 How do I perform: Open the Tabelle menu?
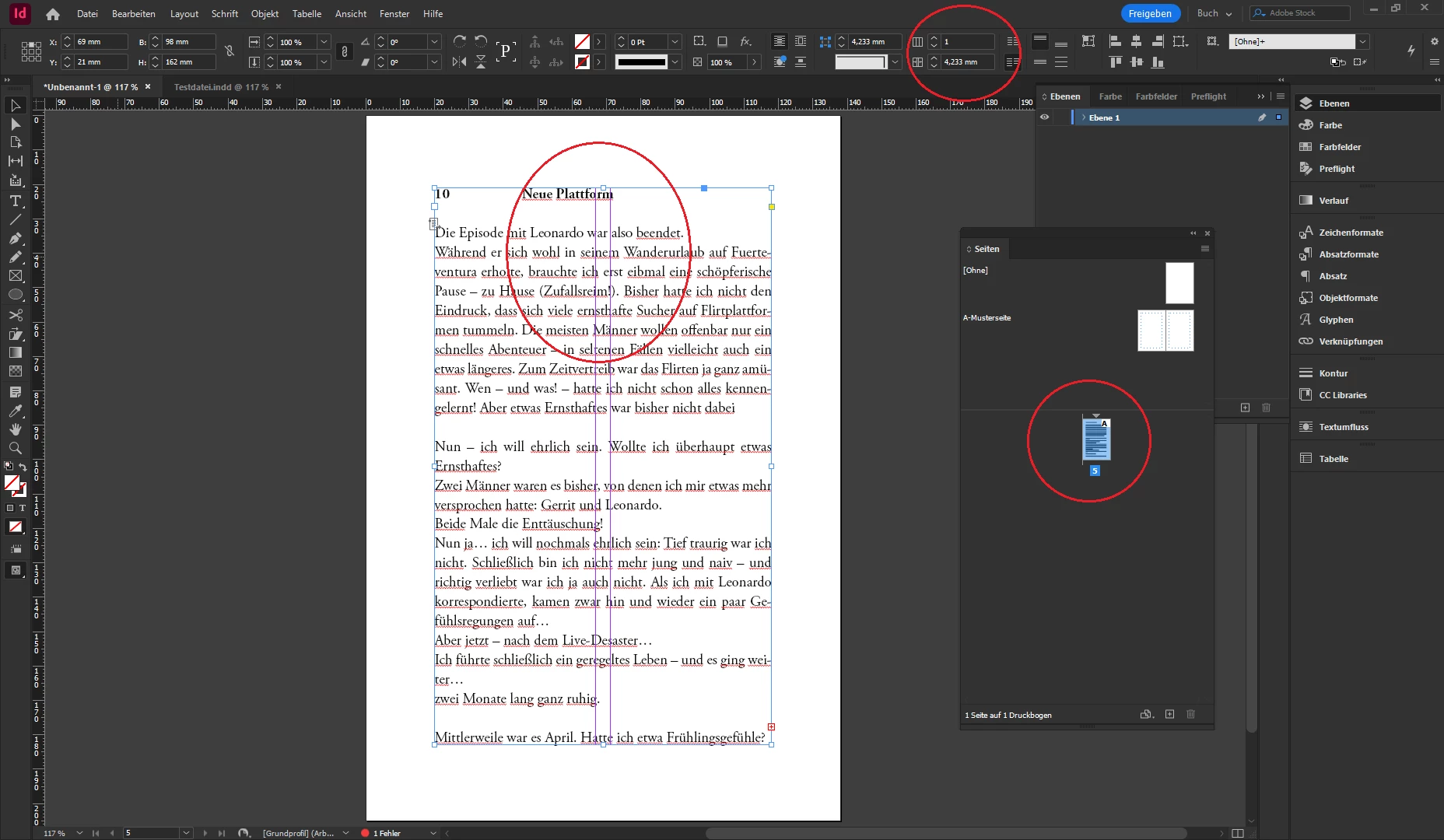(x=307, y=14)
